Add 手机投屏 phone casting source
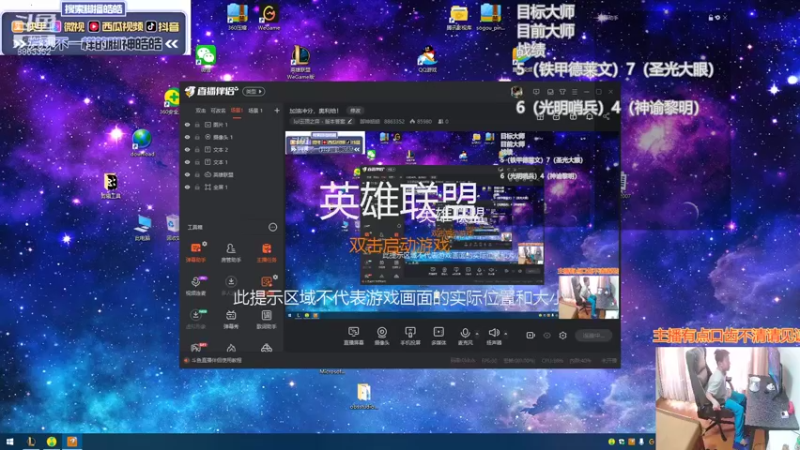Image resolution: width=800 pixels, height=450 pixels. (x=410, y=336)
